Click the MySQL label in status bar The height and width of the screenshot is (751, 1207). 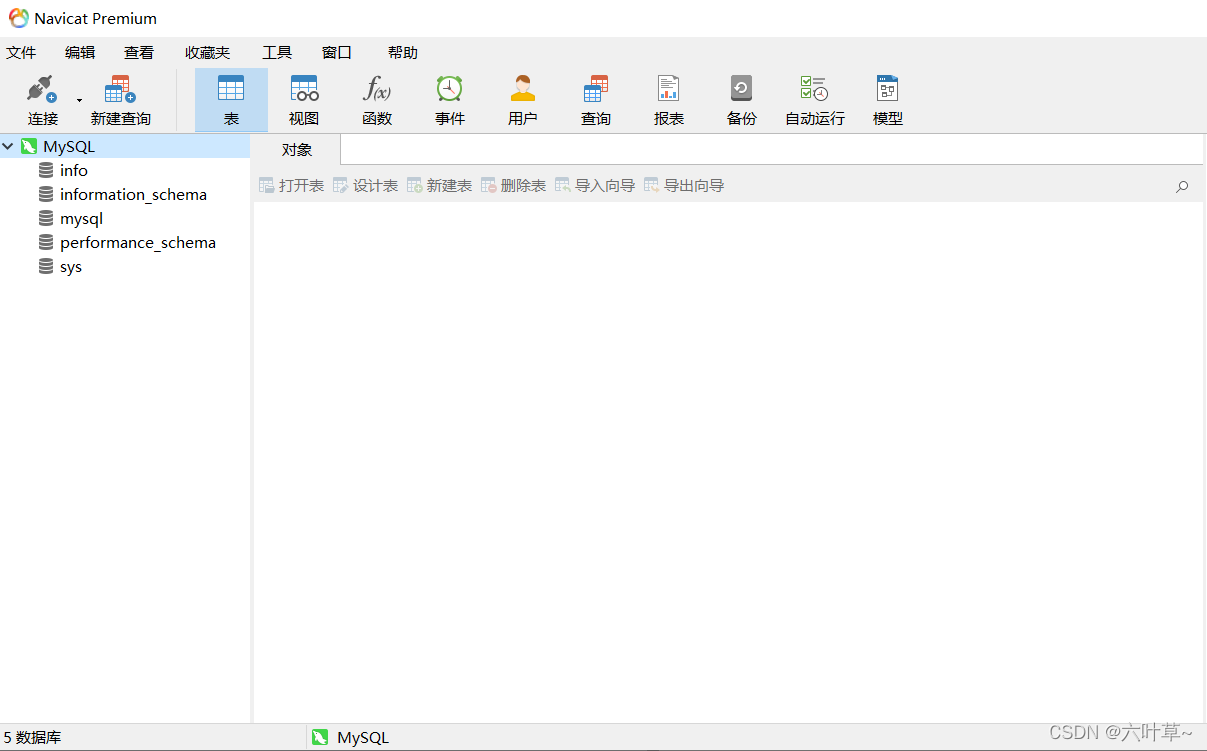click(363, 738)
